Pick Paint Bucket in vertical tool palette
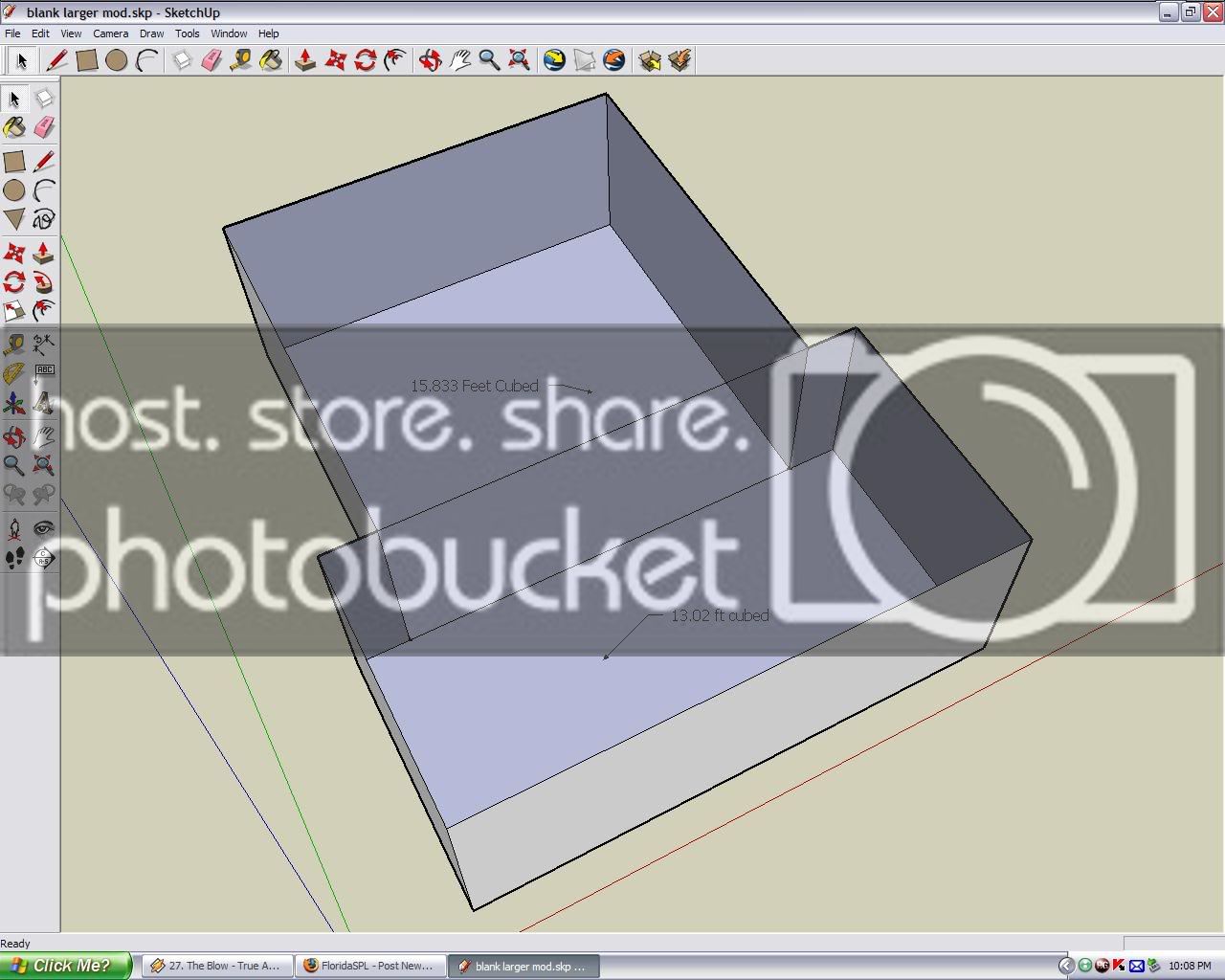The width and height of the screenshot is (1225, 980). point(14,127)
